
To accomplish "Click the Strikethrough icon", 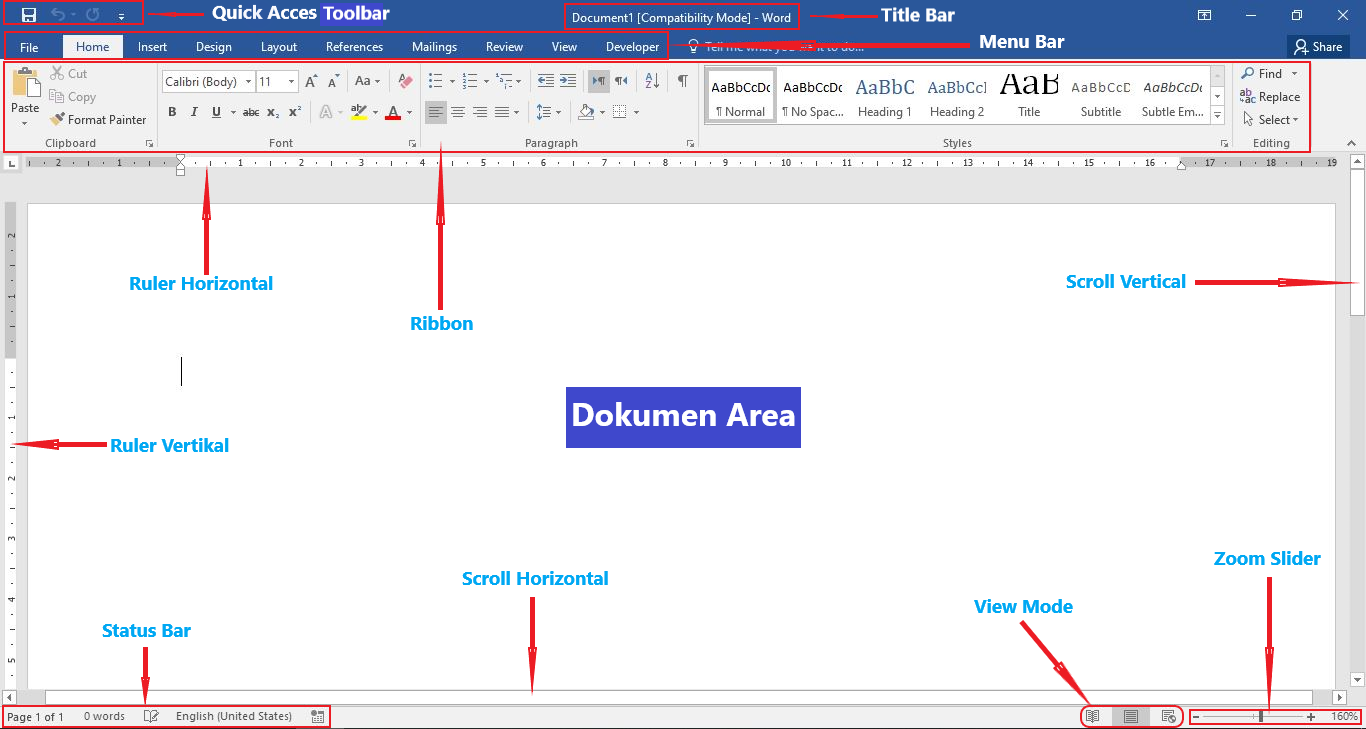I will [x=250, y=111].
